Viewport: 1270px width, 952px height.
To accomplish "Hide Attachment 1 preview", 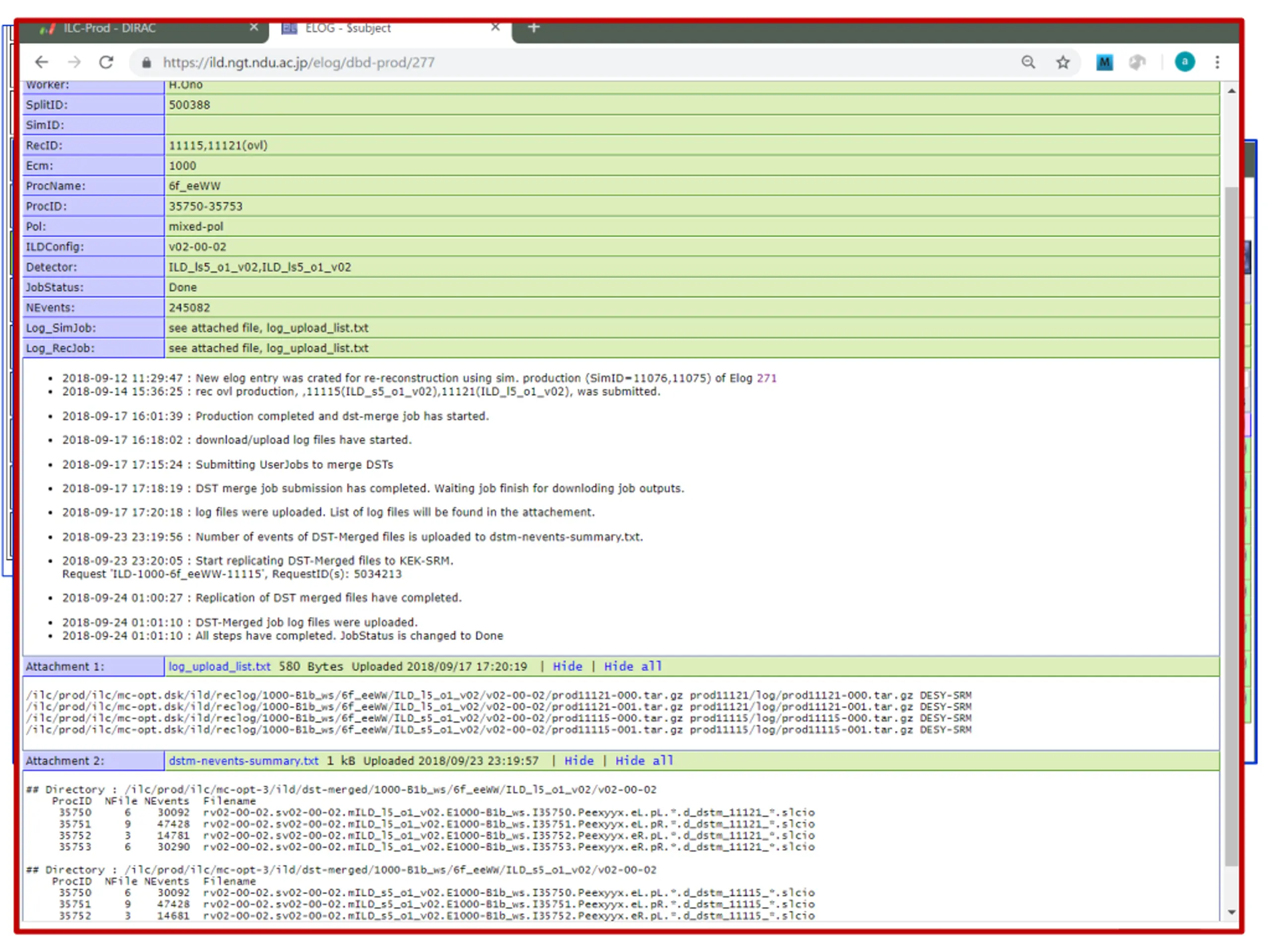I will (567, 666).
